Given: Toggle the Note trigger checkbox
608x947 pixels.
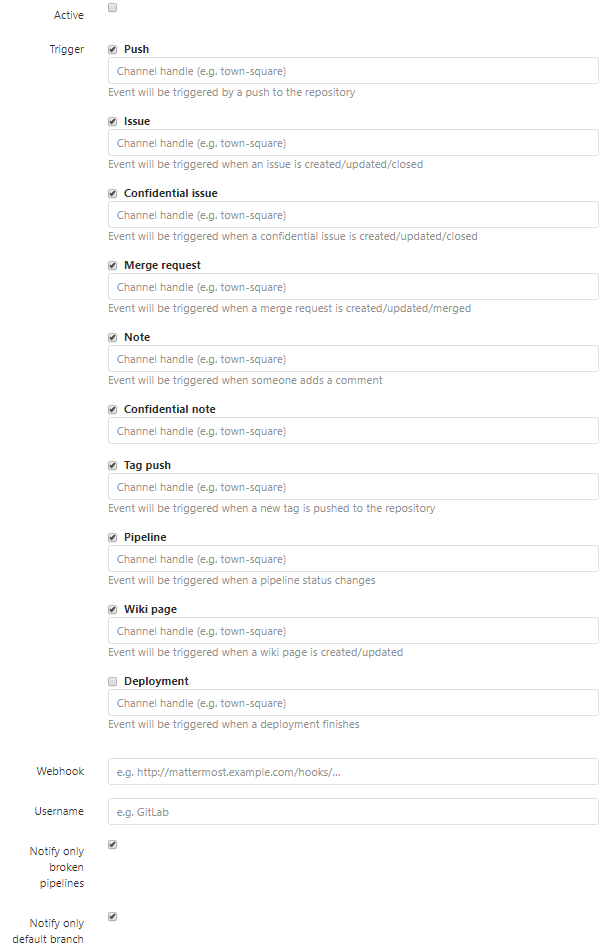Looking at the screenshot, I should (113, 337).
